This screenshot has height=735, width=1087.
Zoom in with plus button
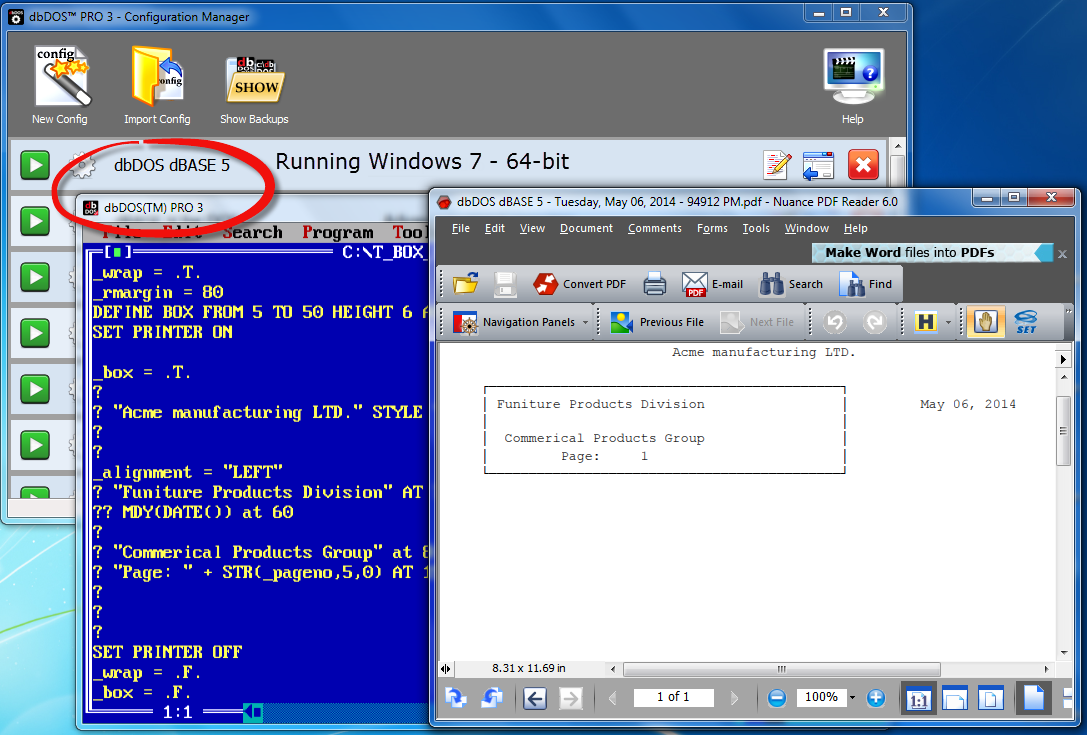pyautogui.click(x=876, y=698)
